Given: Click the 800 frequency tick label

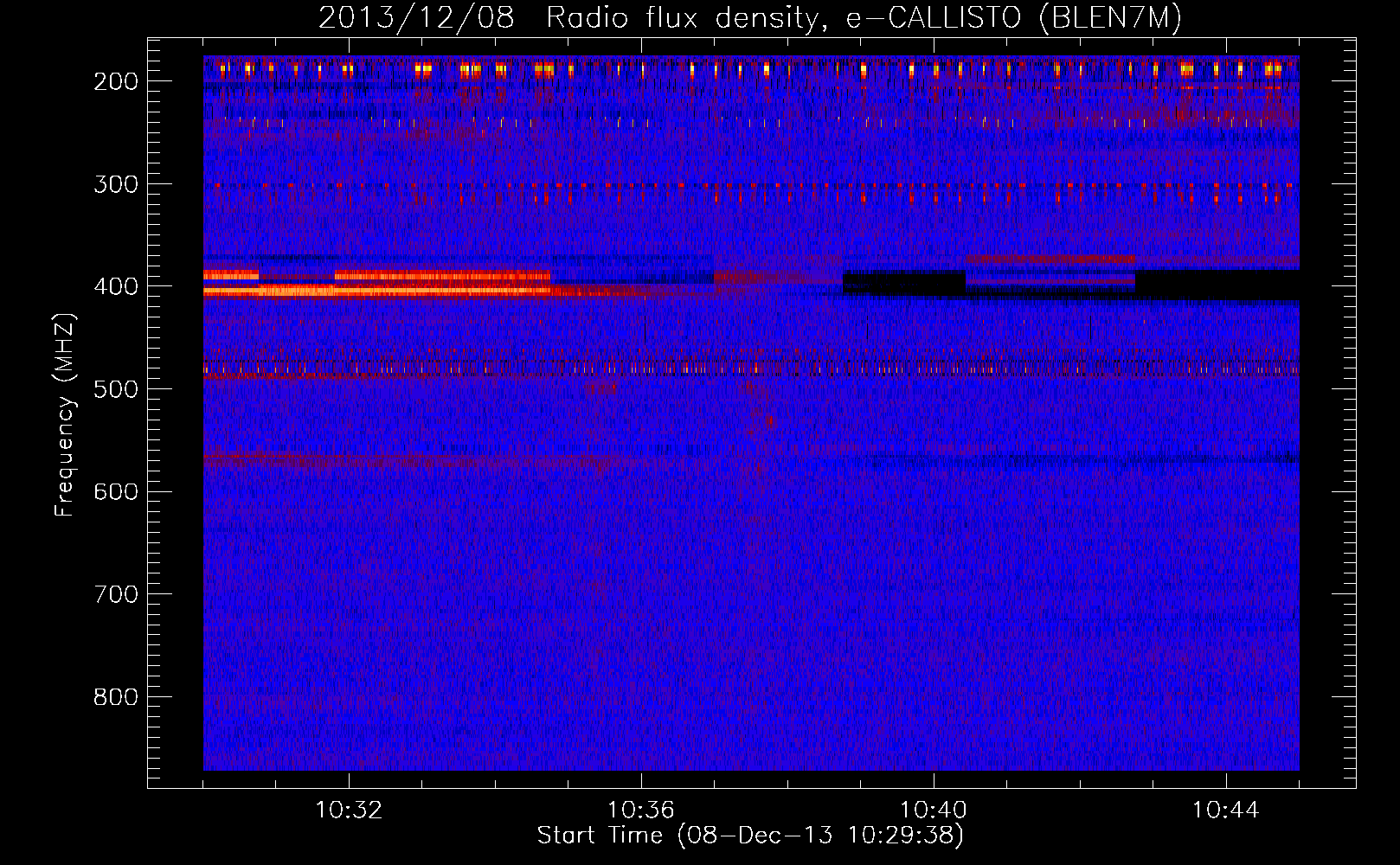Looking at the screenshot, I should 115,697.
